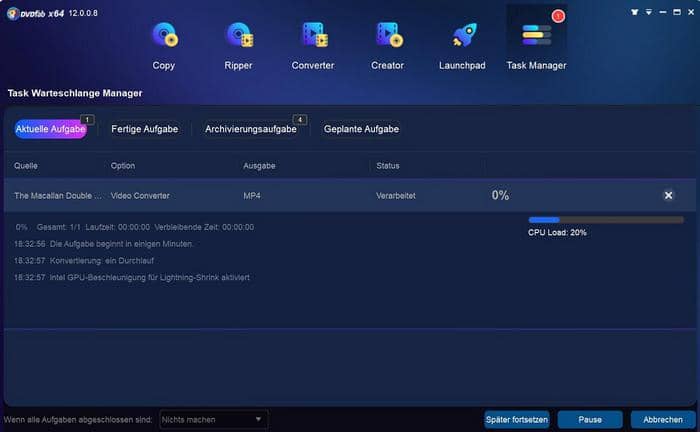Click the red notification badge on Task Manager

(x=558, y=16)
